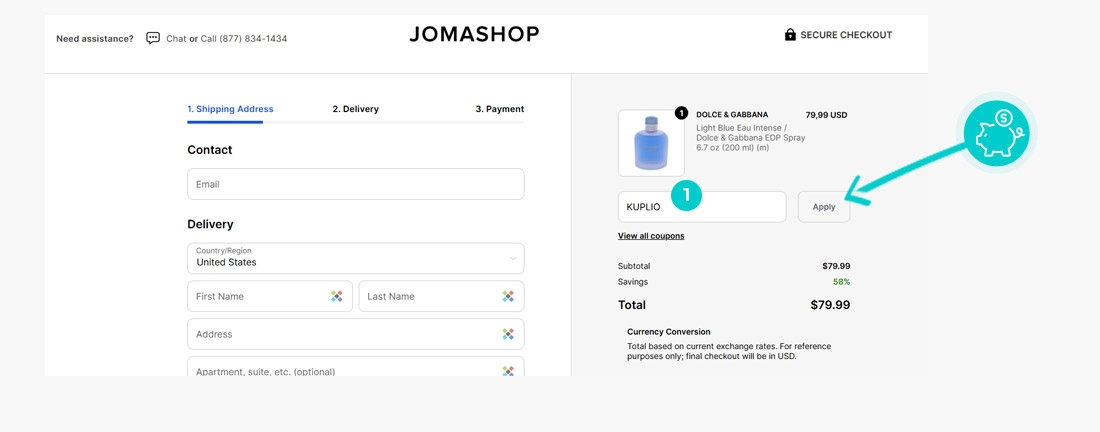The image size is (1100, 432).
Task: Click the item quantity badge on the perfume
Action: tap(680, 113)
